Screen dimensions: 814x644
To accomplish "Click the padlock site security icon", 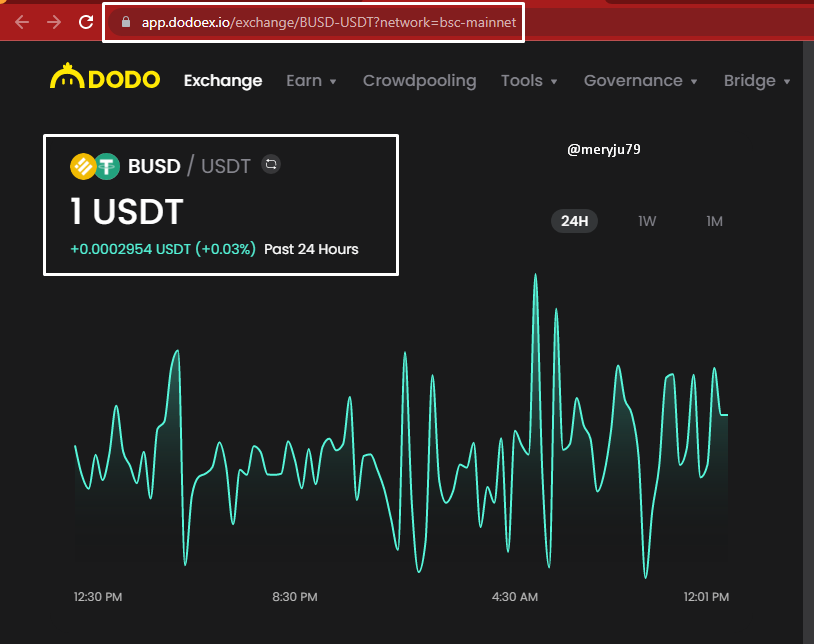I will pyautogui.click(x=126, y=22).
